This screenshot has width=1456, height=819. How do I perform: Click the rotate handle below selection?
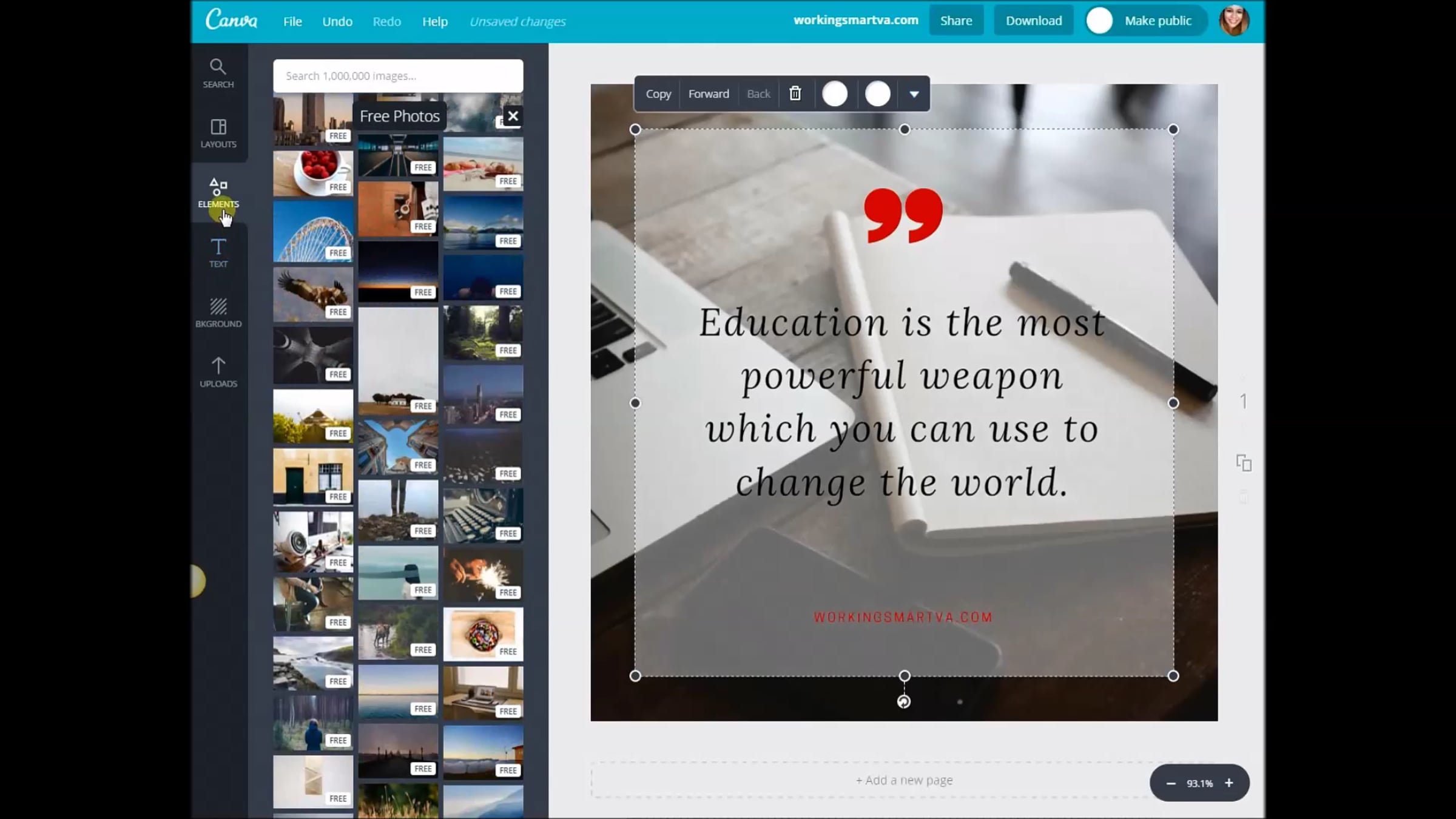(x=904, y=702)
